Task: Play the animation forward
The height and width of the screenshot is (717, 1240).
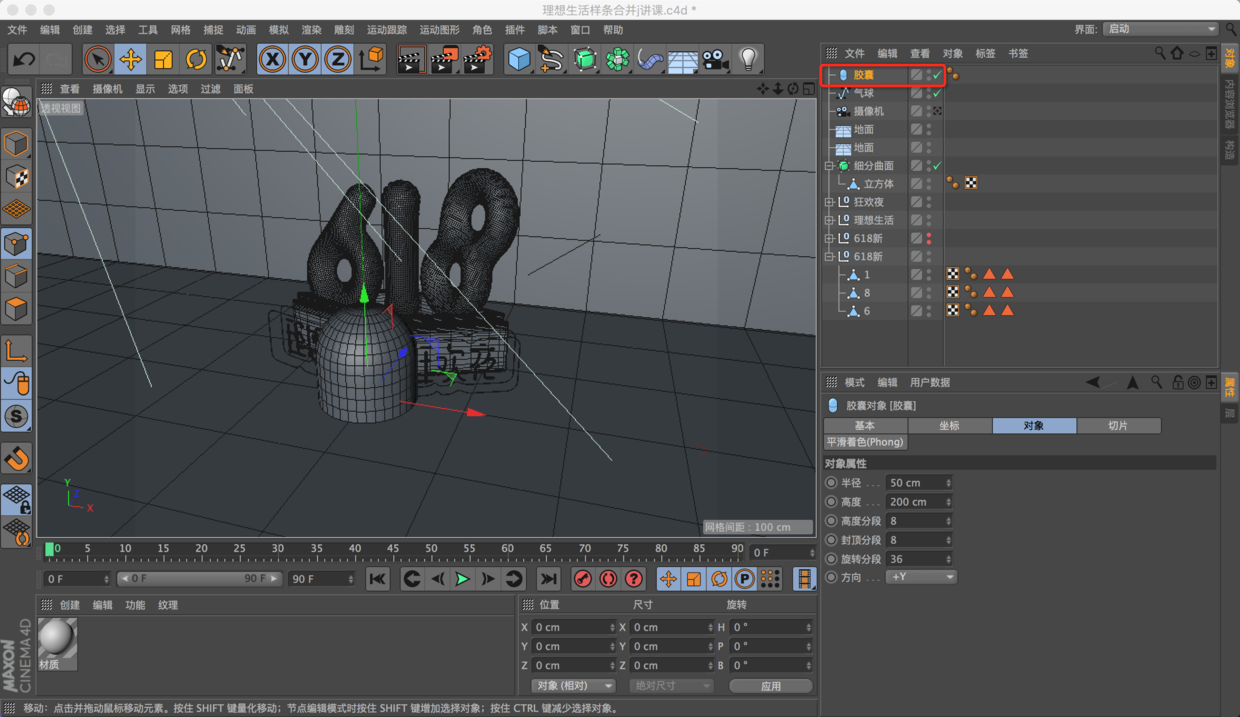Action: point(462,579)
